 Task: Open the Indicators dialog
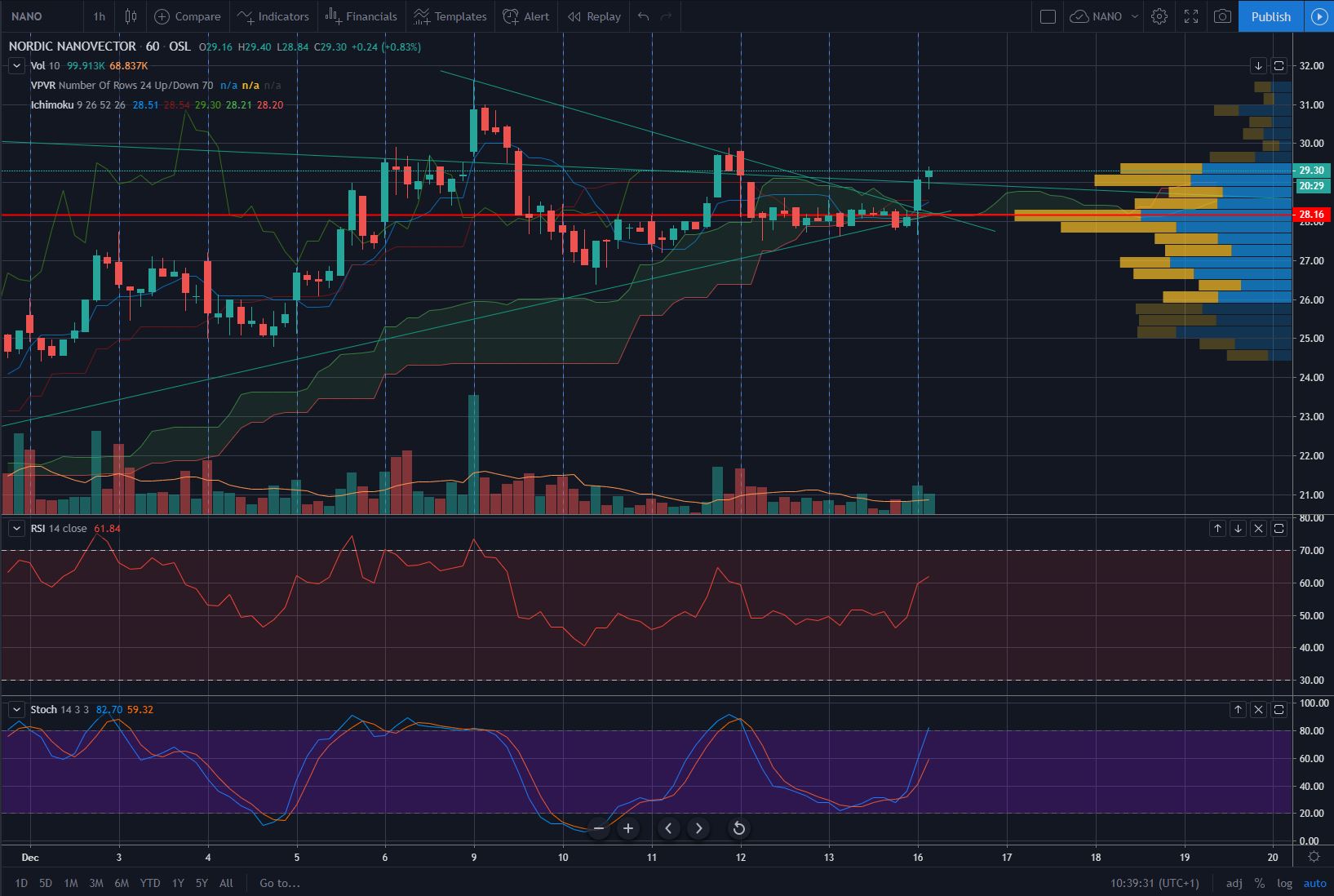coord(273,16)
